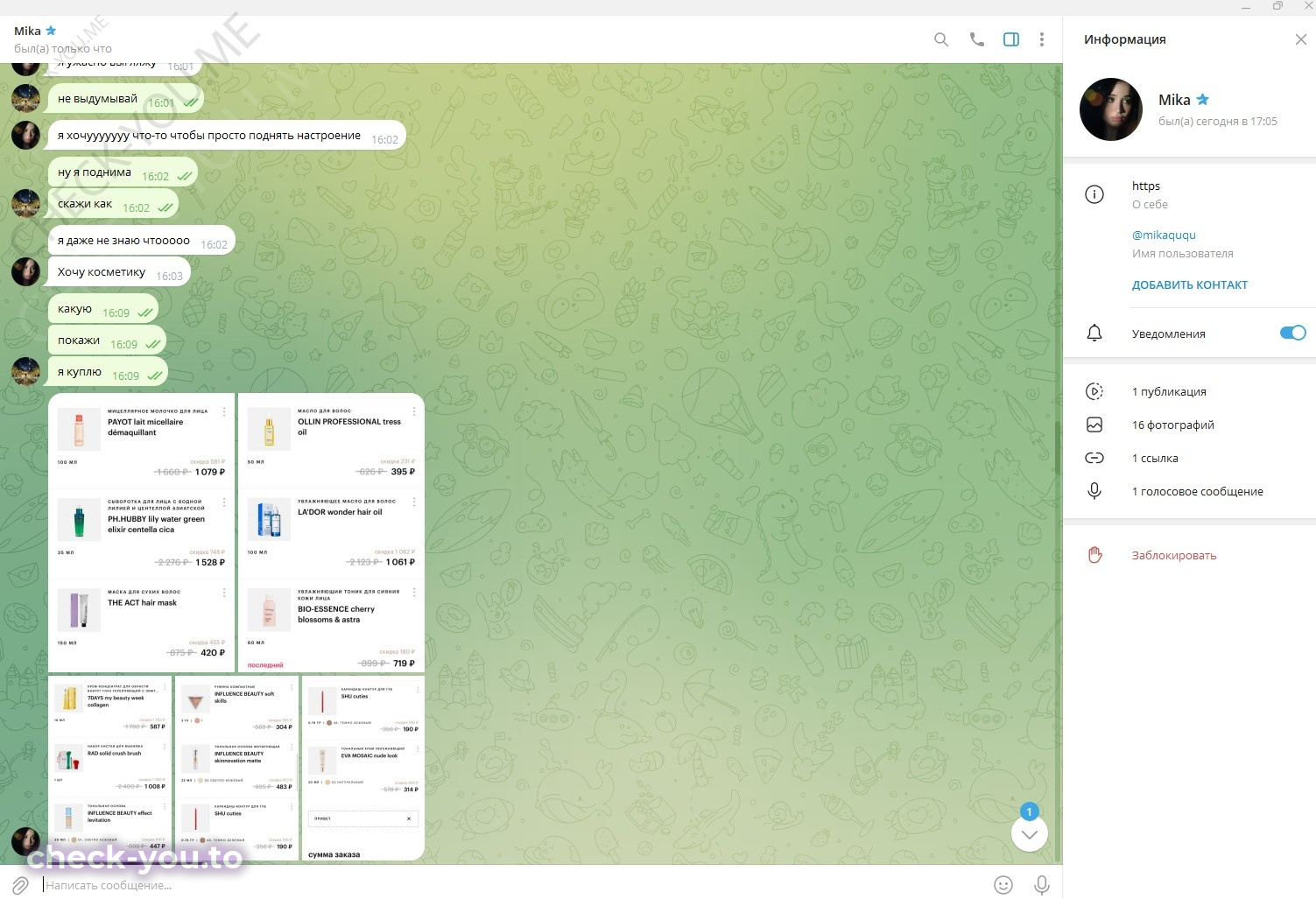The width and height of the screenshot is (1316, 899).
Task: Click the premium star in the chat header
Action: coord(51,31)
